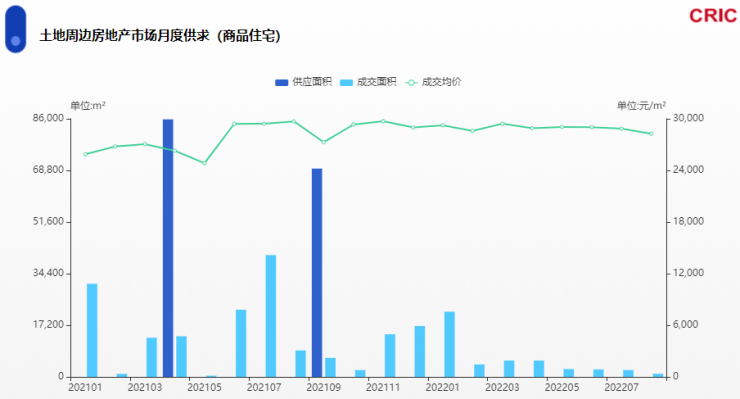
Task: Click the light blue bar at 202207
Action: [628, 374]
